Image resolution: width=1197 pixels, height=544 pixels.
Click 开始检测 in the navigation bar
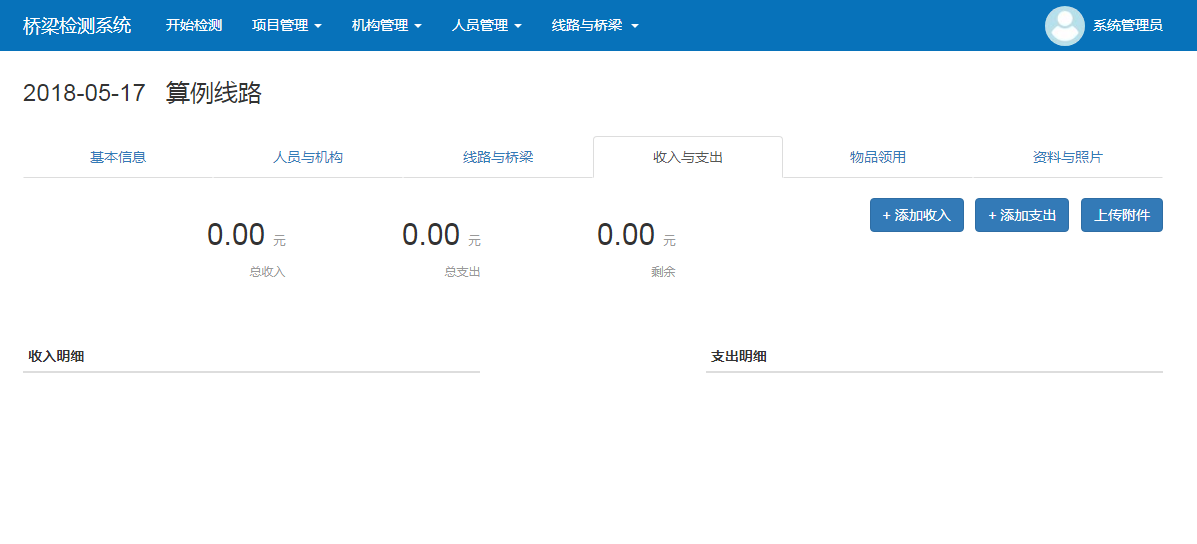point(194,26)
